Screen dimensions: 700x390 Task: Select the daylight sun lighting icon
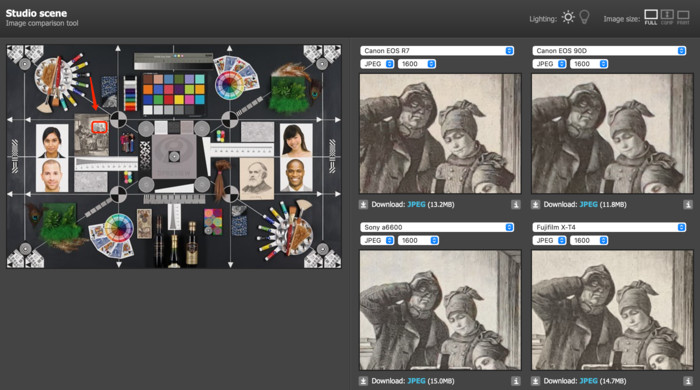pyautogui.click(x=568, y=17)
